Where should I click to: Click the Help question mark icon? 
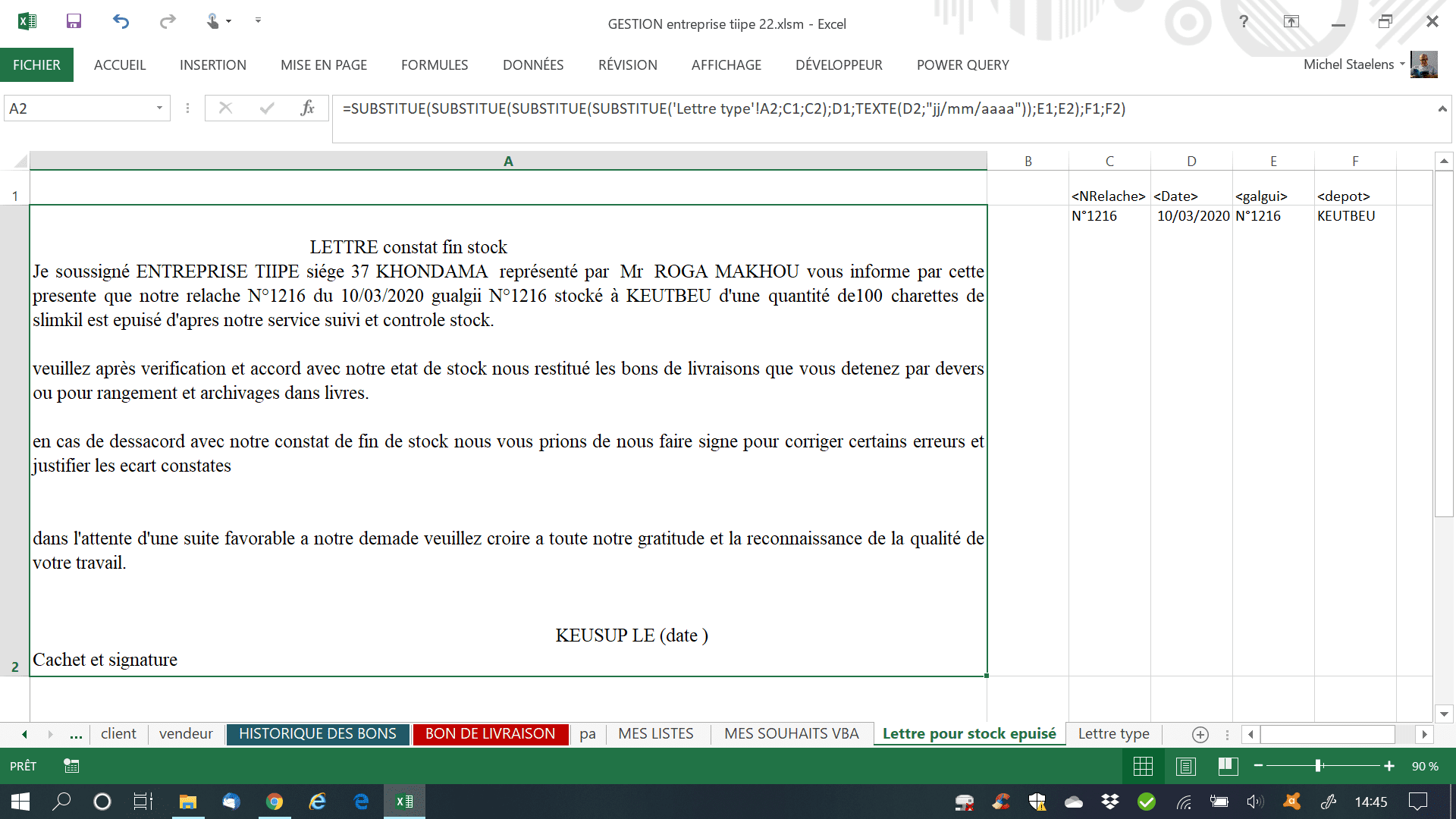(1244, 21)
